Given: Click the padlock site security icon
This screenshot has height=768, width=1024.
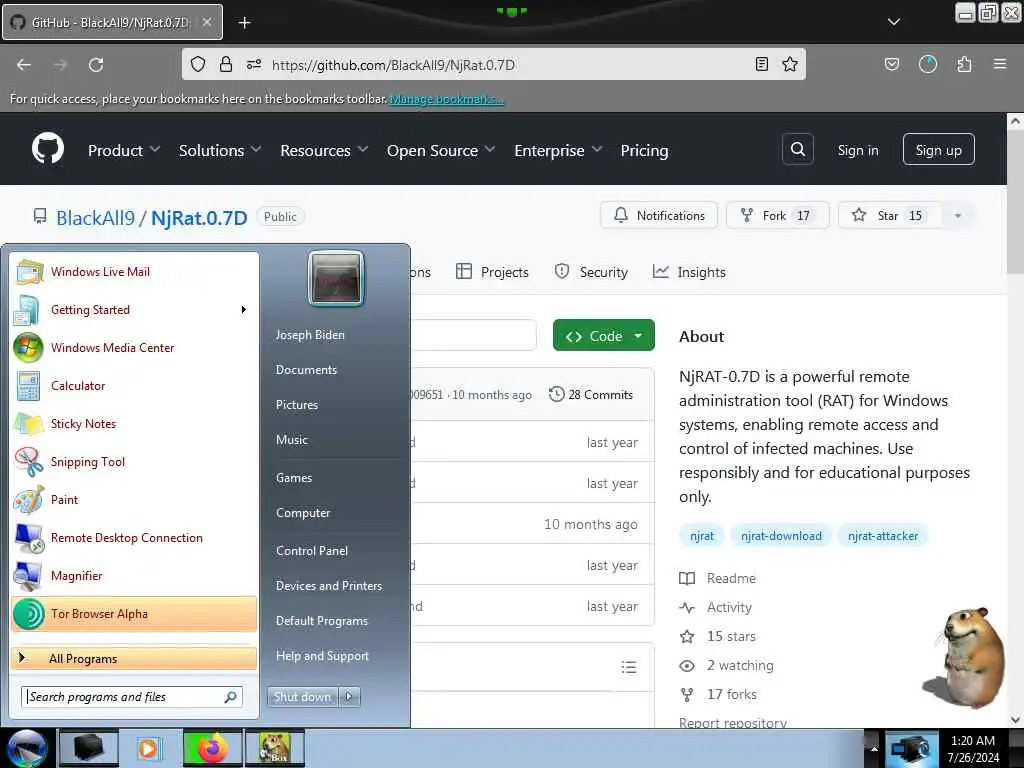Looking at the screenshot, I should coord(225,64).
